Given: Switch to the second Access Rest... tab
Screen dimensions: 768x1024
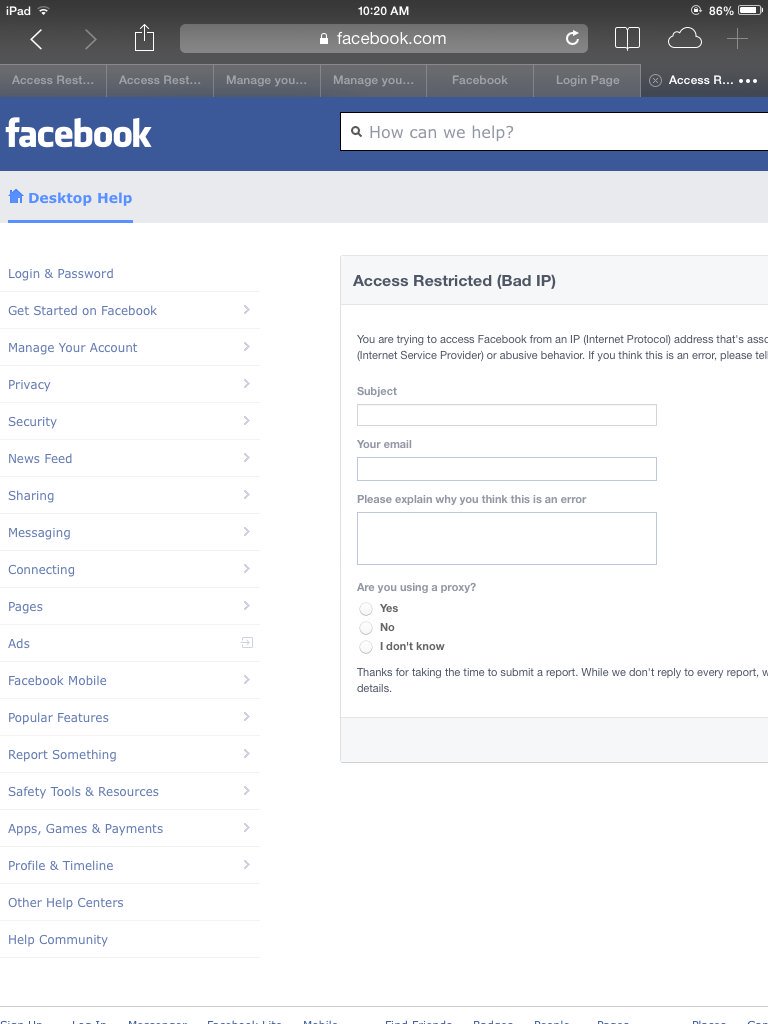Looking at the screenshot, I should (x=160, y=80).
